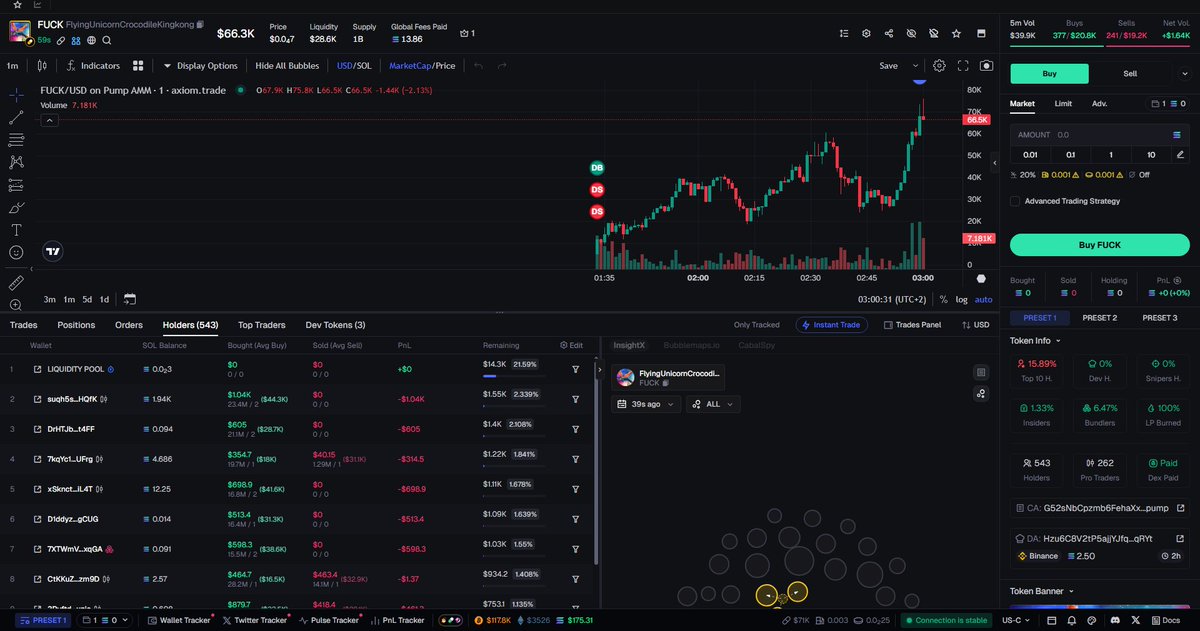
Task: Toggle auto scale on chart
Action: [x=984, y=299]
